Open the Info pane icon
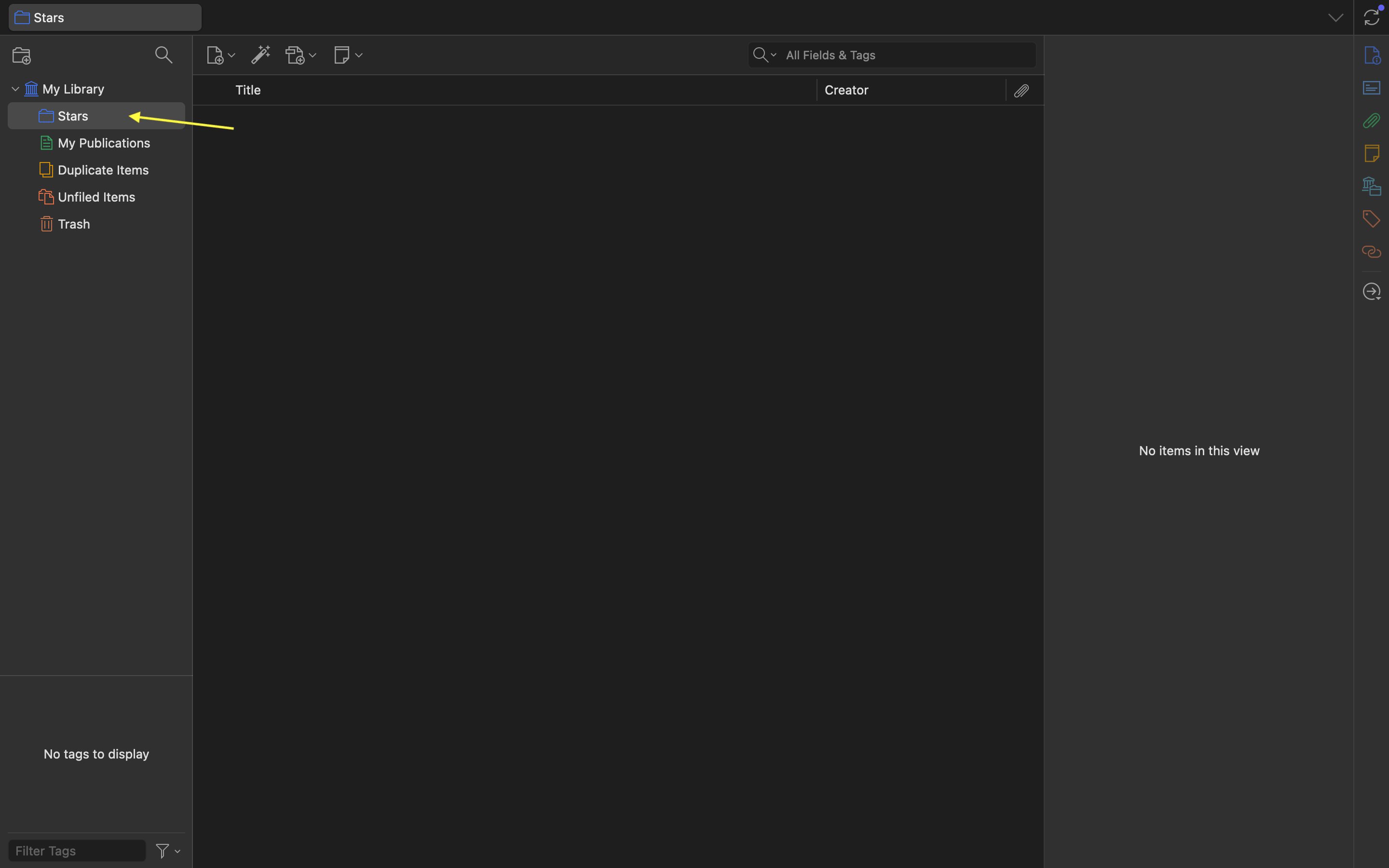This screenshot has width=1389, height=868. click(x=1372, y=55)
